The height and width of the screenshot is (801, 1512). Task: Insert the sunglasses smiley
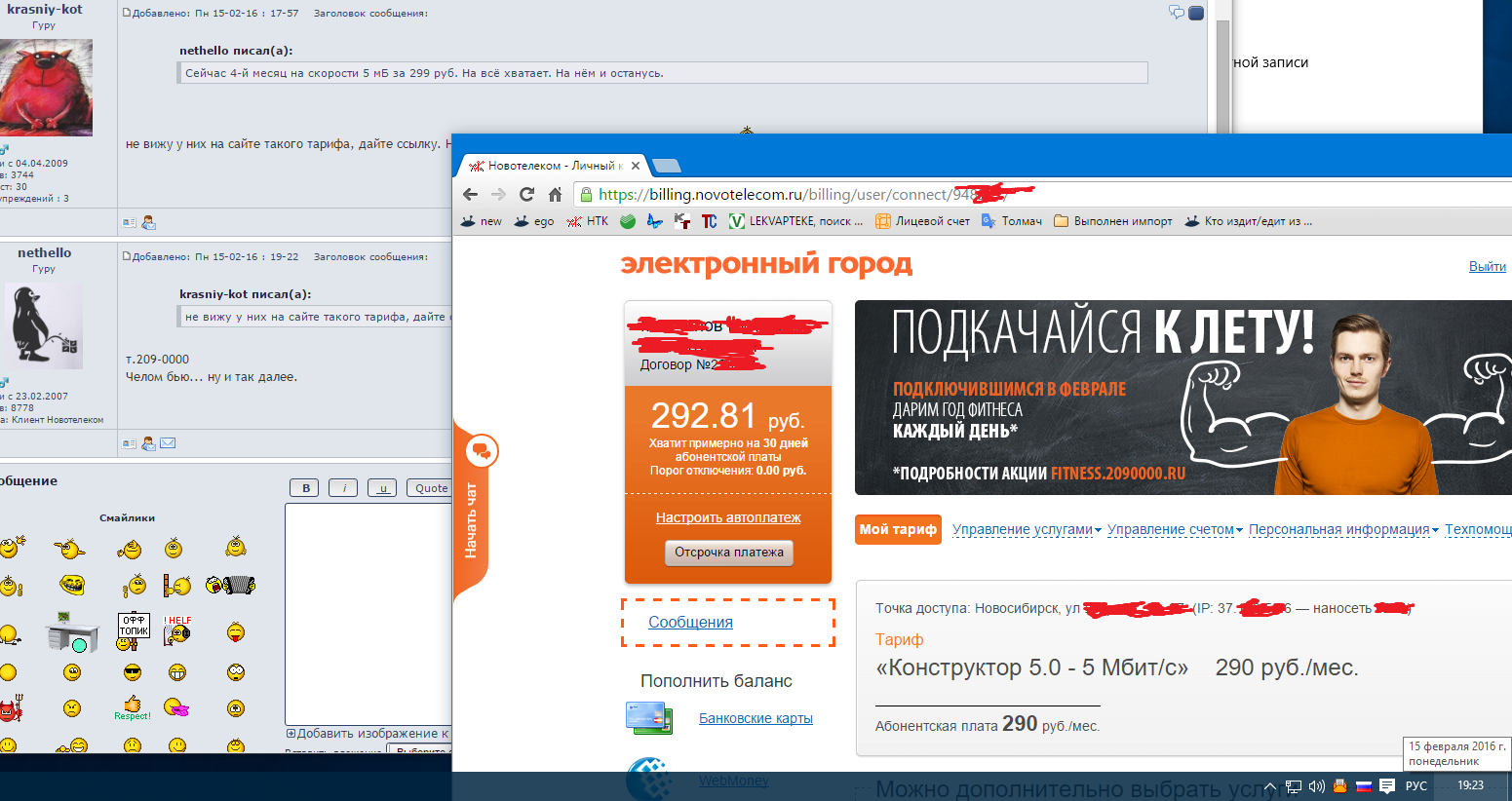[133, 672]
